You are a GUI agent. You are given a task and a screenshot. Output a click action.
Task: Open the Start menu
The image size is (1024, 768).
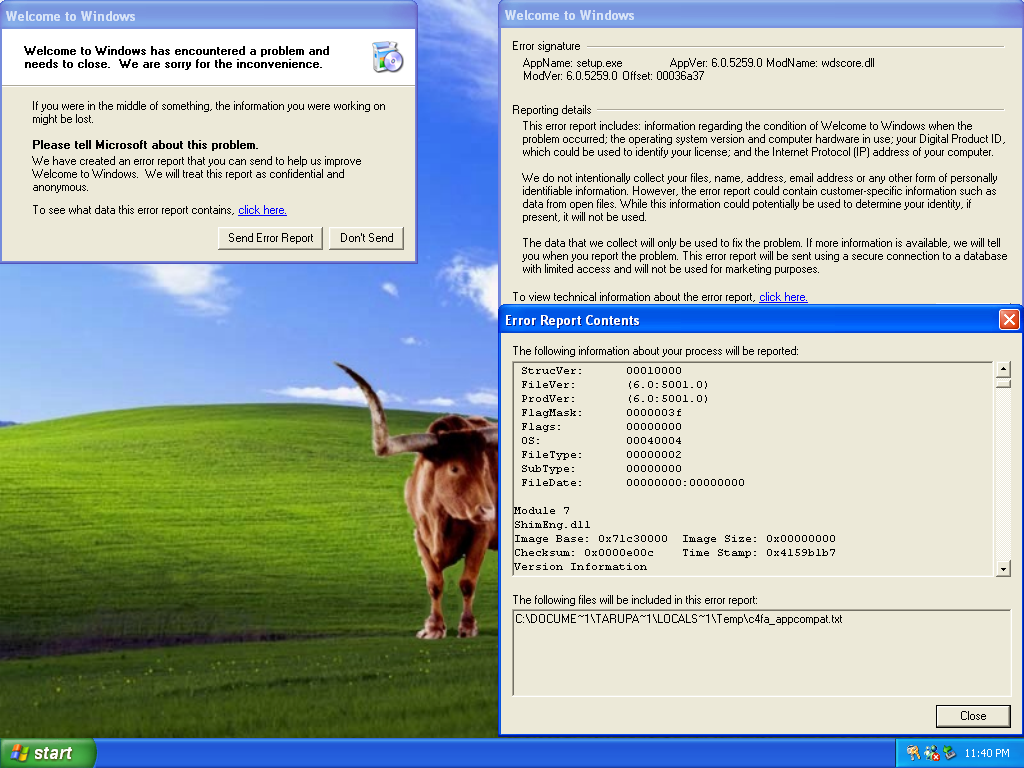click(x=48, y=753)
